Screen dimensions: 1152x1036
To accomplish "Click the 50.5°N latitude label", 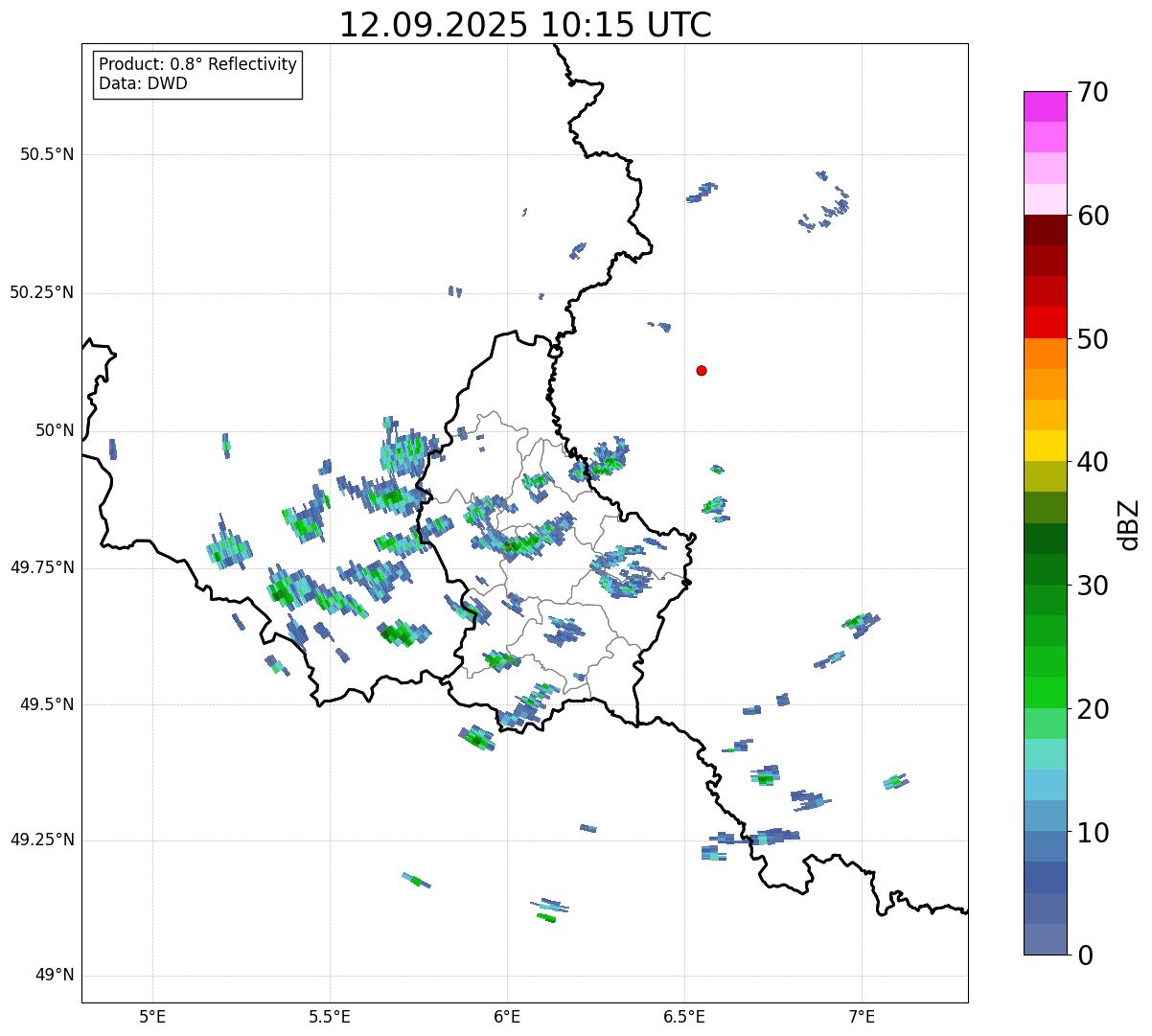I will [x=47, y=154].
